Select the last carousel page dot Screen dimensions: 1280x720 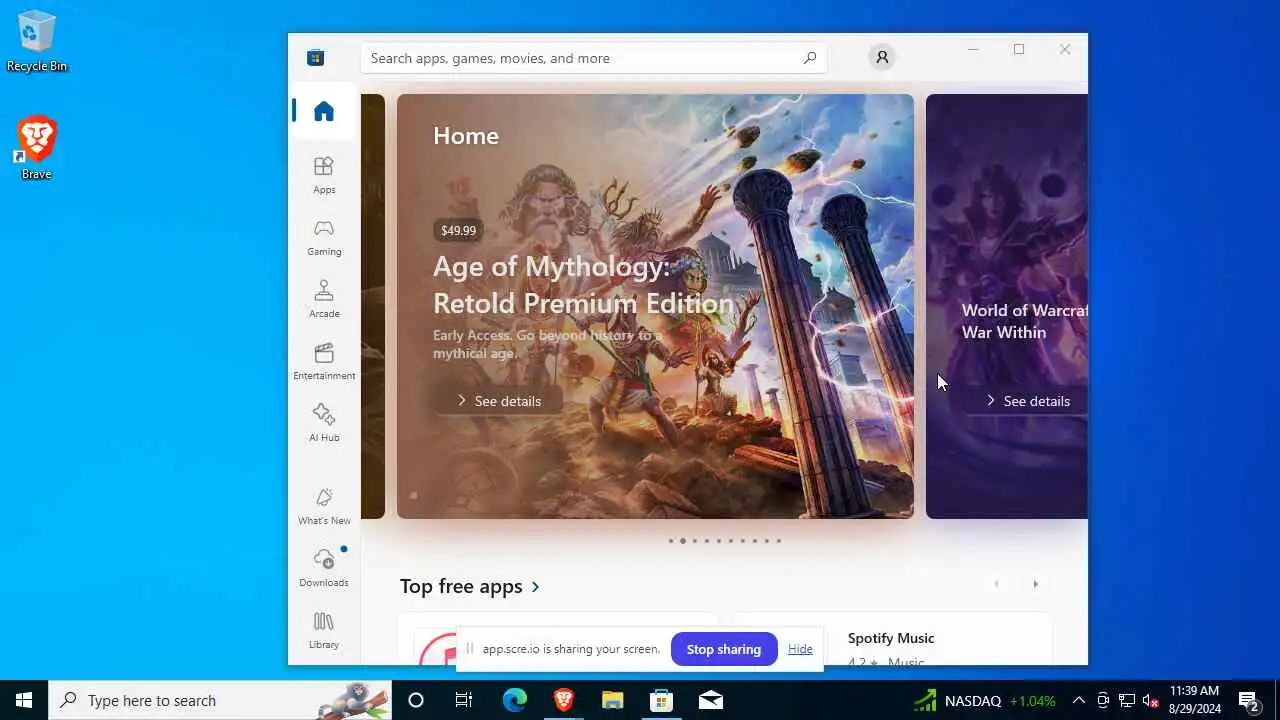click(x=779, y=541)
